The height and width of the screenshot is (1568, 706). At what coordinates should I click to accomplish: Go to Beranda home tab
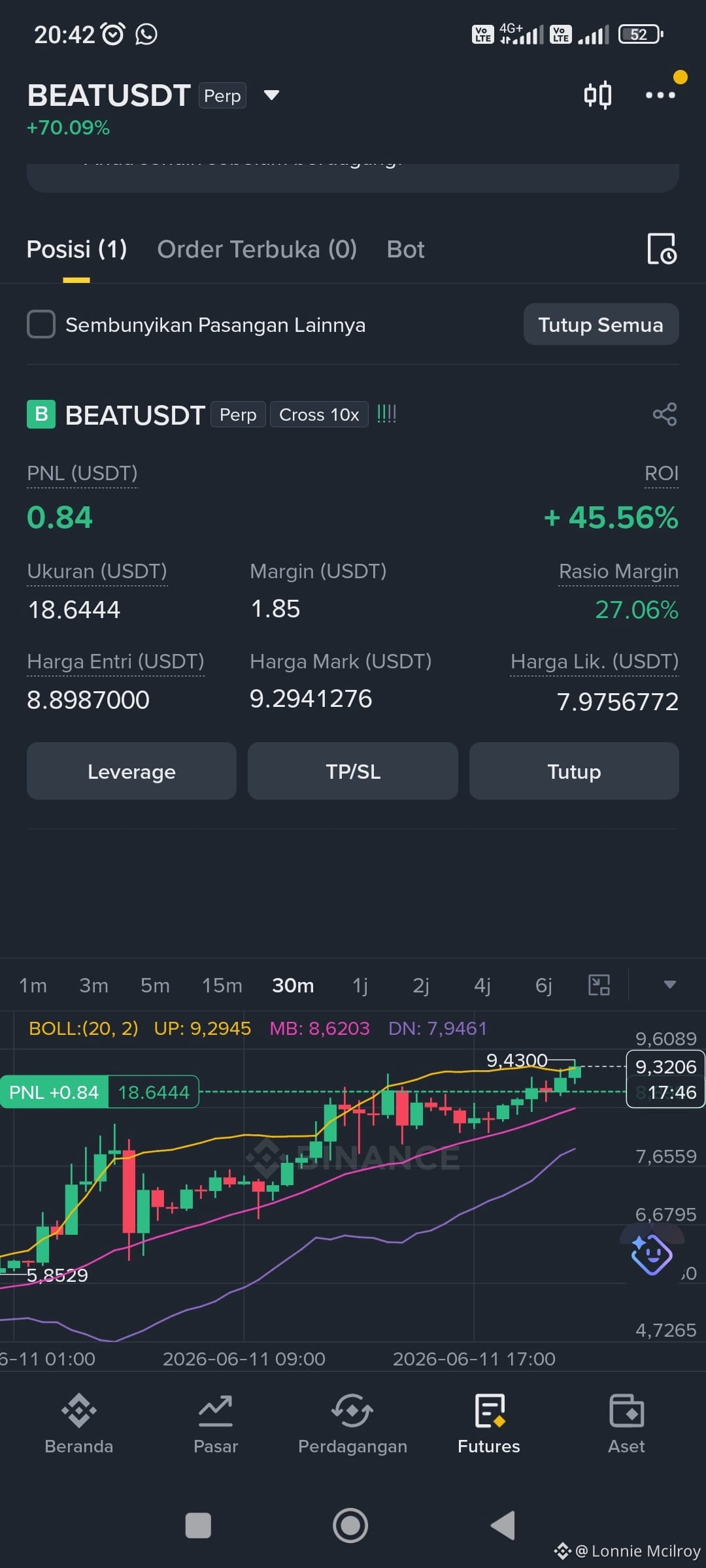[x=79, y=1425]
